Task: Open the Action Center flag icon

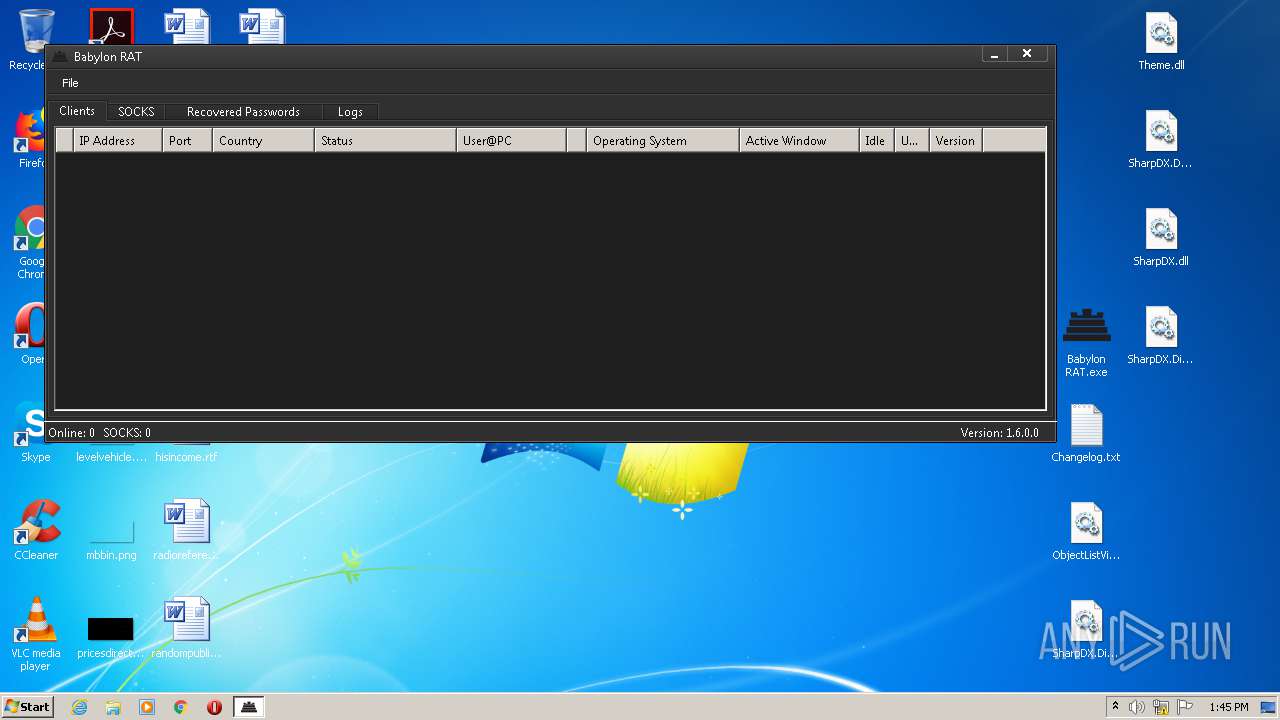Action: click(x=1184, y=707)
